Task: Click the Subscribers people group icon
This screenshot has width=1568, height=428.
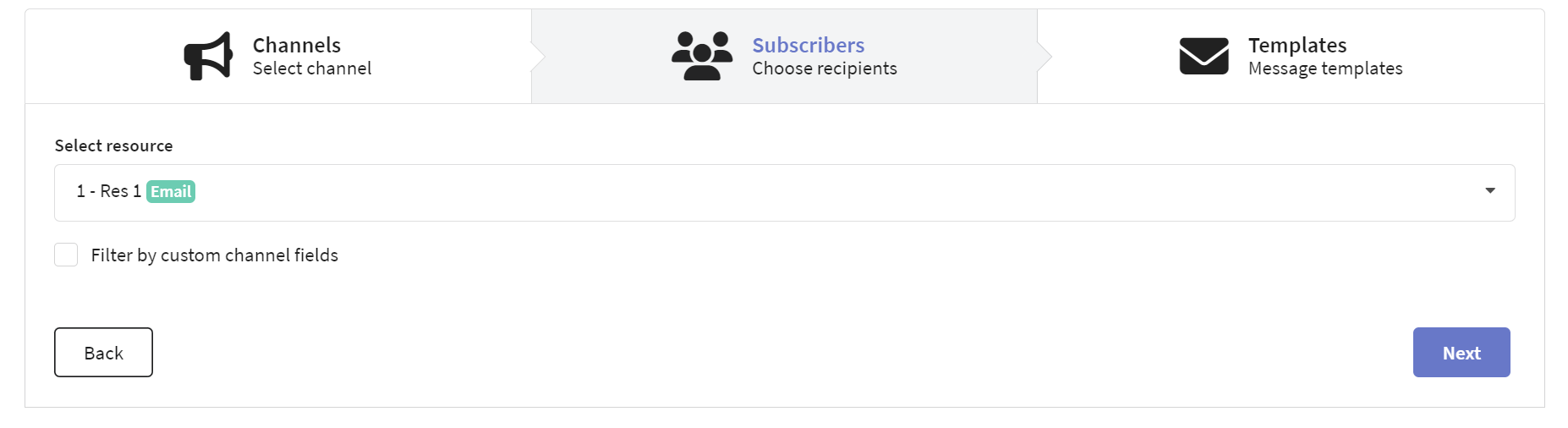Action: tap(702, 56)
